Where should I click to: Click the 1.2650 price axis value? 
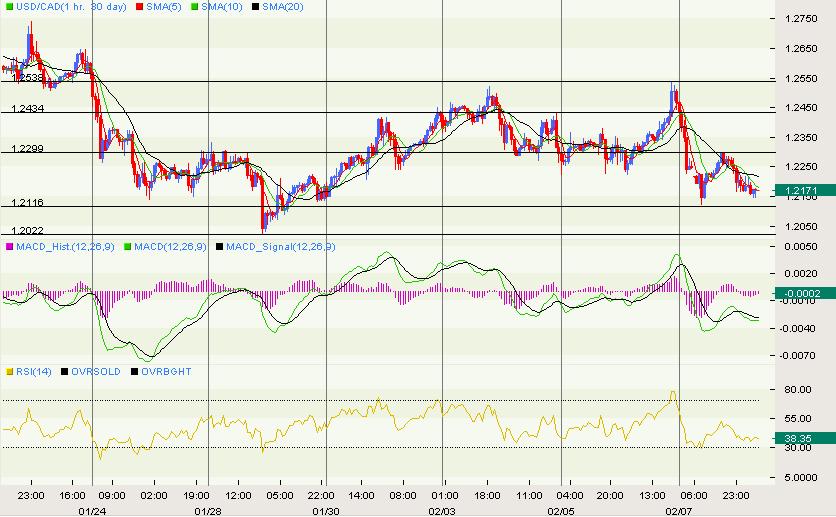click(801, 49)
